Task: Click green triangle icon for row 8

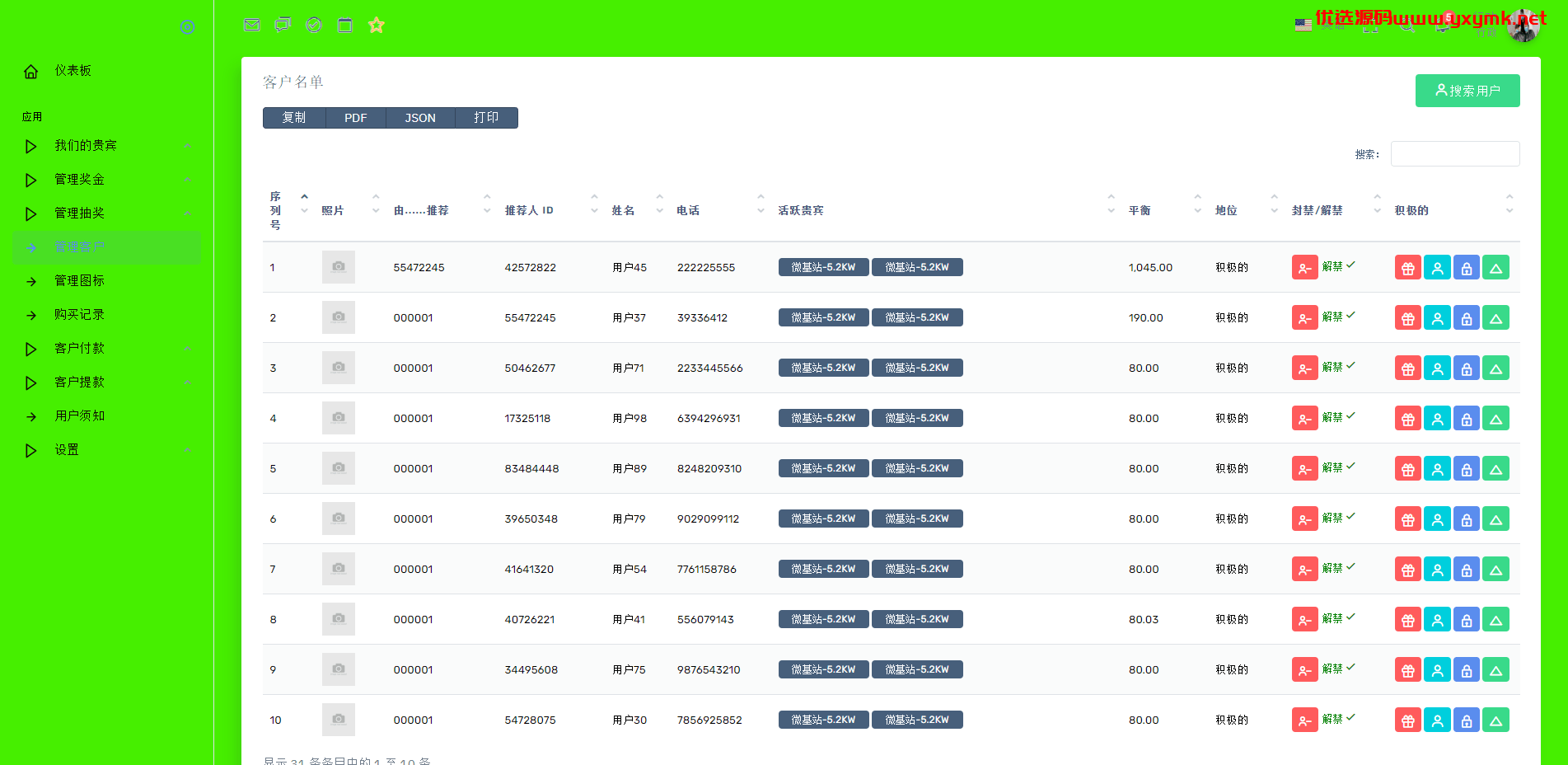Action: tap(1495, 620)
